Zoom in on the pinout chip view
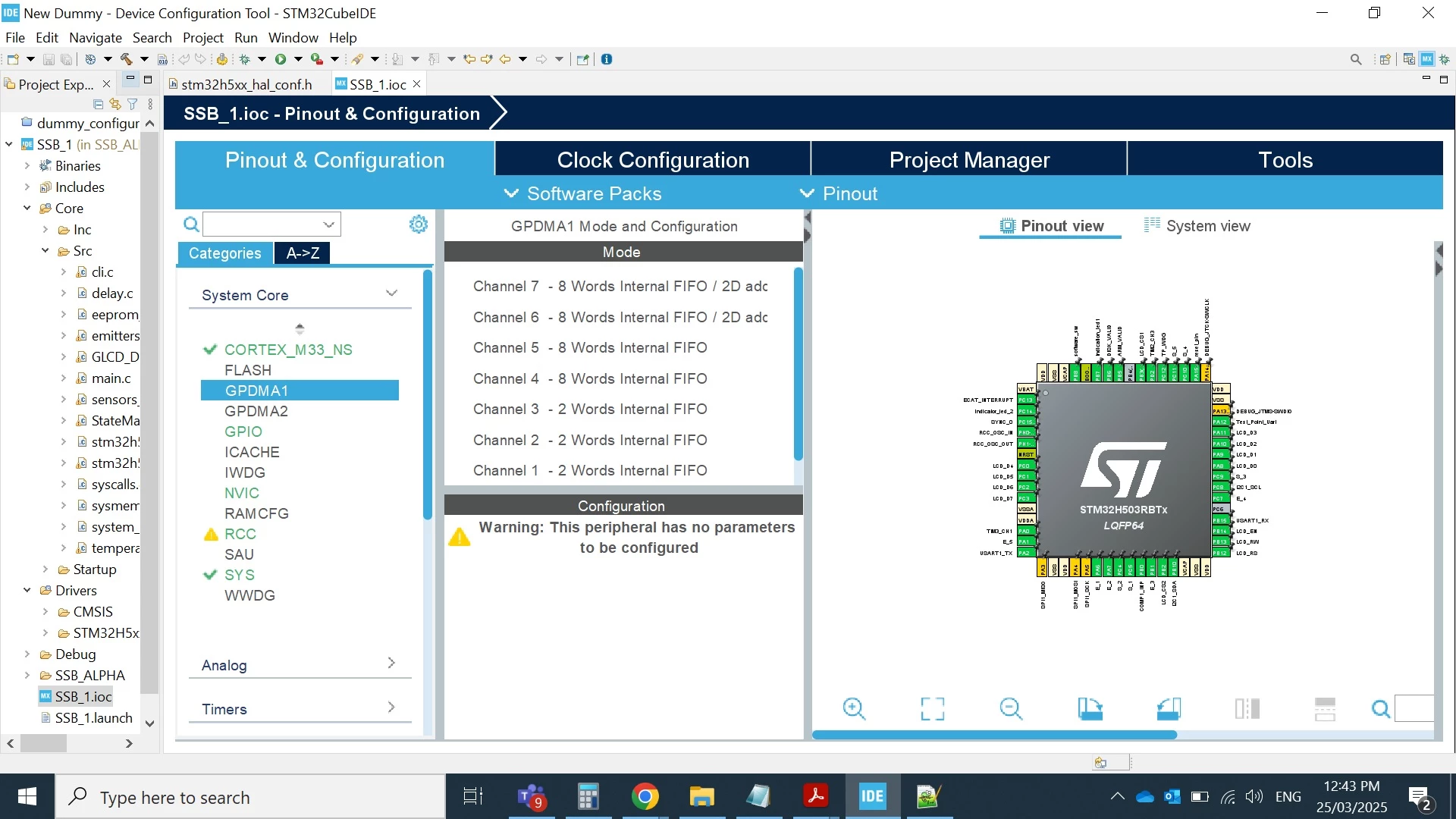This screenshot has width=1456, height=819. (x=854, y=709)
